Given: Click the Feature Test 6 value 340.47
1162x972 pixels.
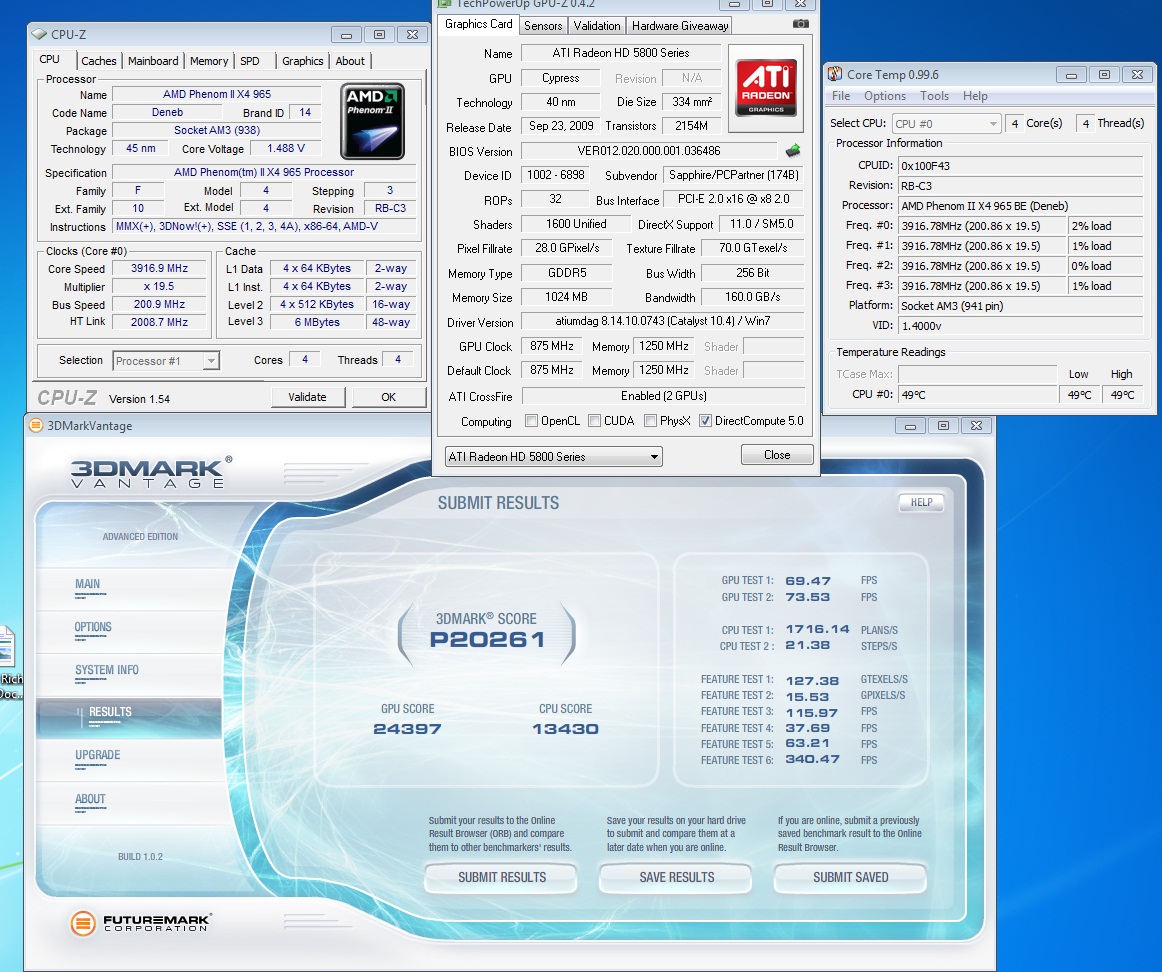Looking at the screenshot, I should pyautogui.click(x=812, y=759).
